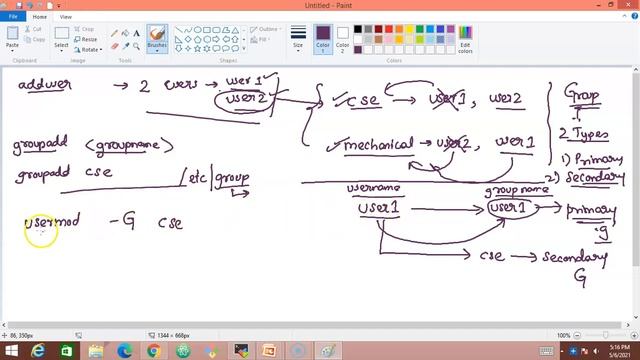Open the Paste dropdown arrow
This screenshot has height=360, width=640.
coord(12,51)
